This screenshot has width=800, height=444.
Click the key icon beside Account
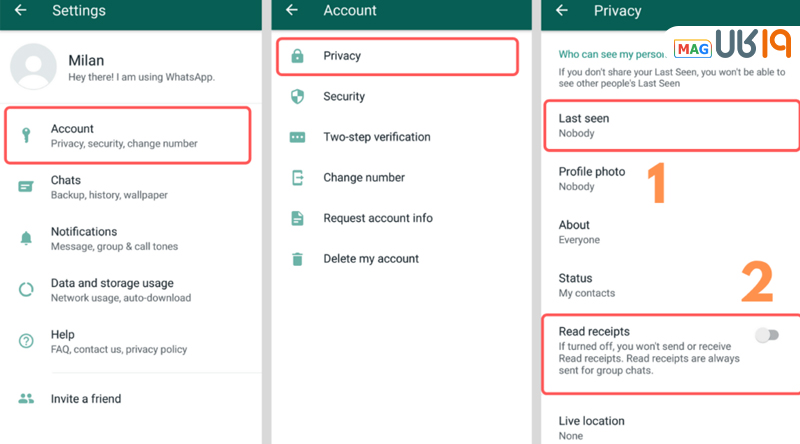(x=26, y=136)
